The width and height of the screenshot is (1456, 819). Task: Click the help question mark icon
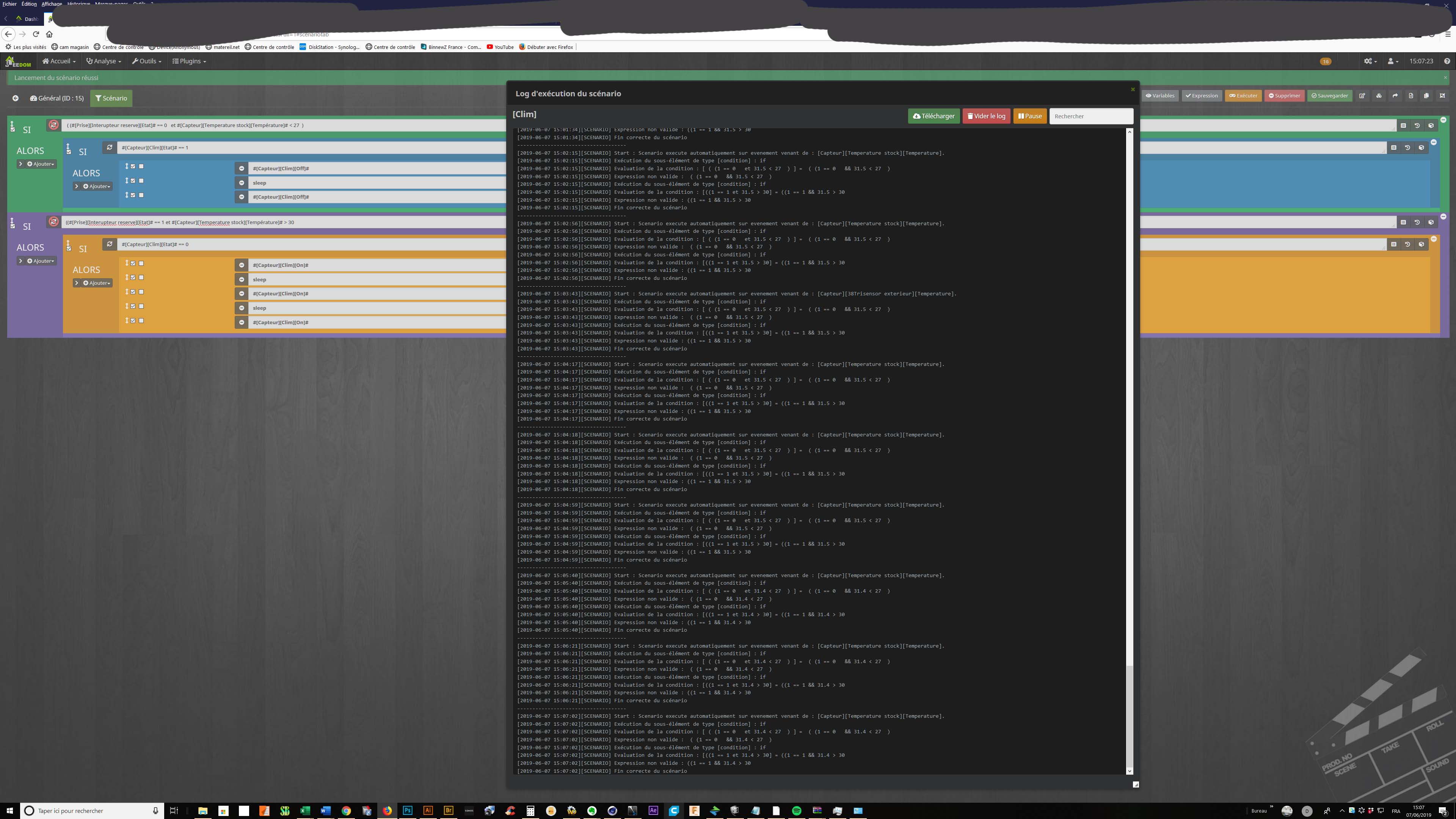(x=1447, y=61)
